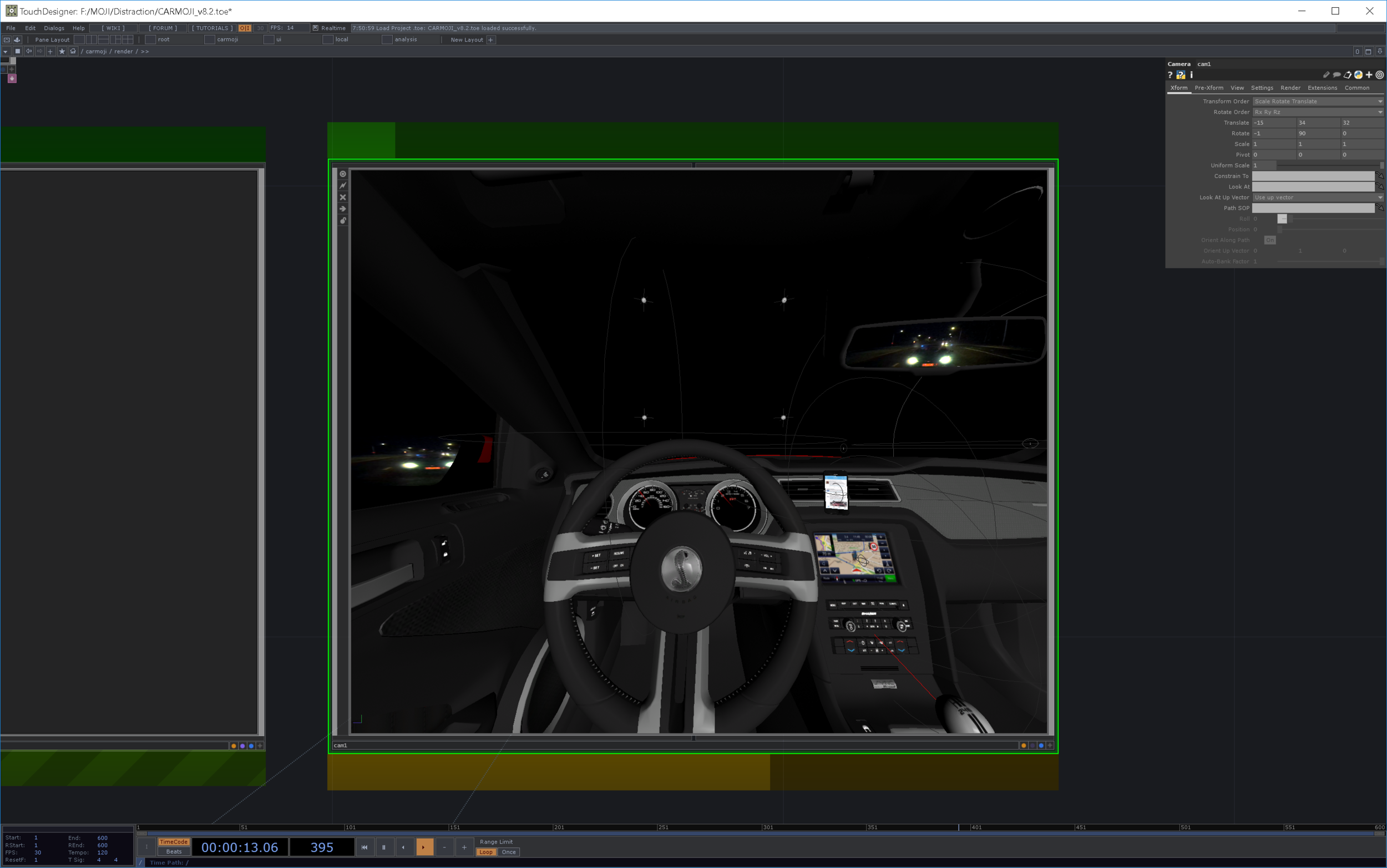Click the TUTORIALS button

212,28
